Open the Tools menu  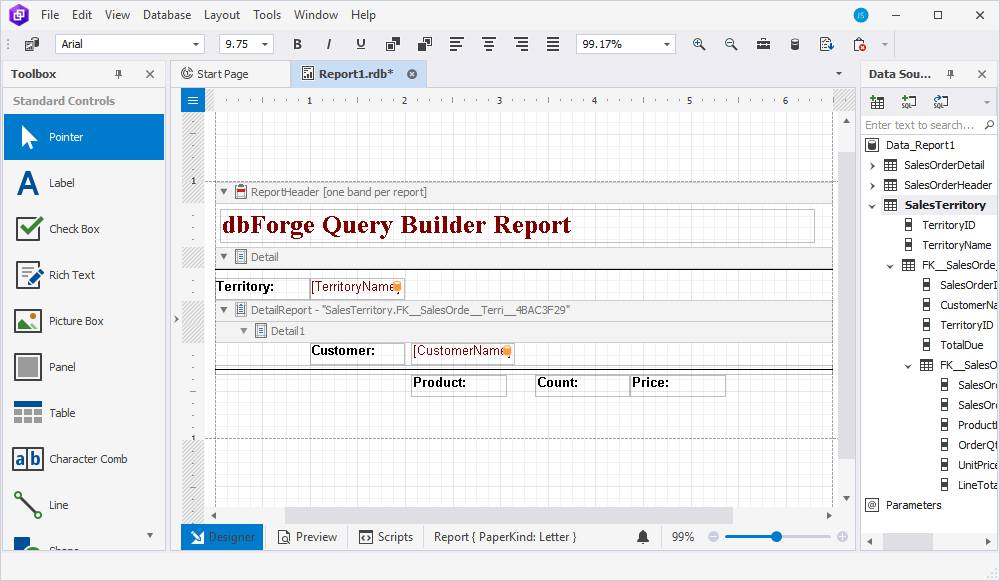tap(267, 15)
